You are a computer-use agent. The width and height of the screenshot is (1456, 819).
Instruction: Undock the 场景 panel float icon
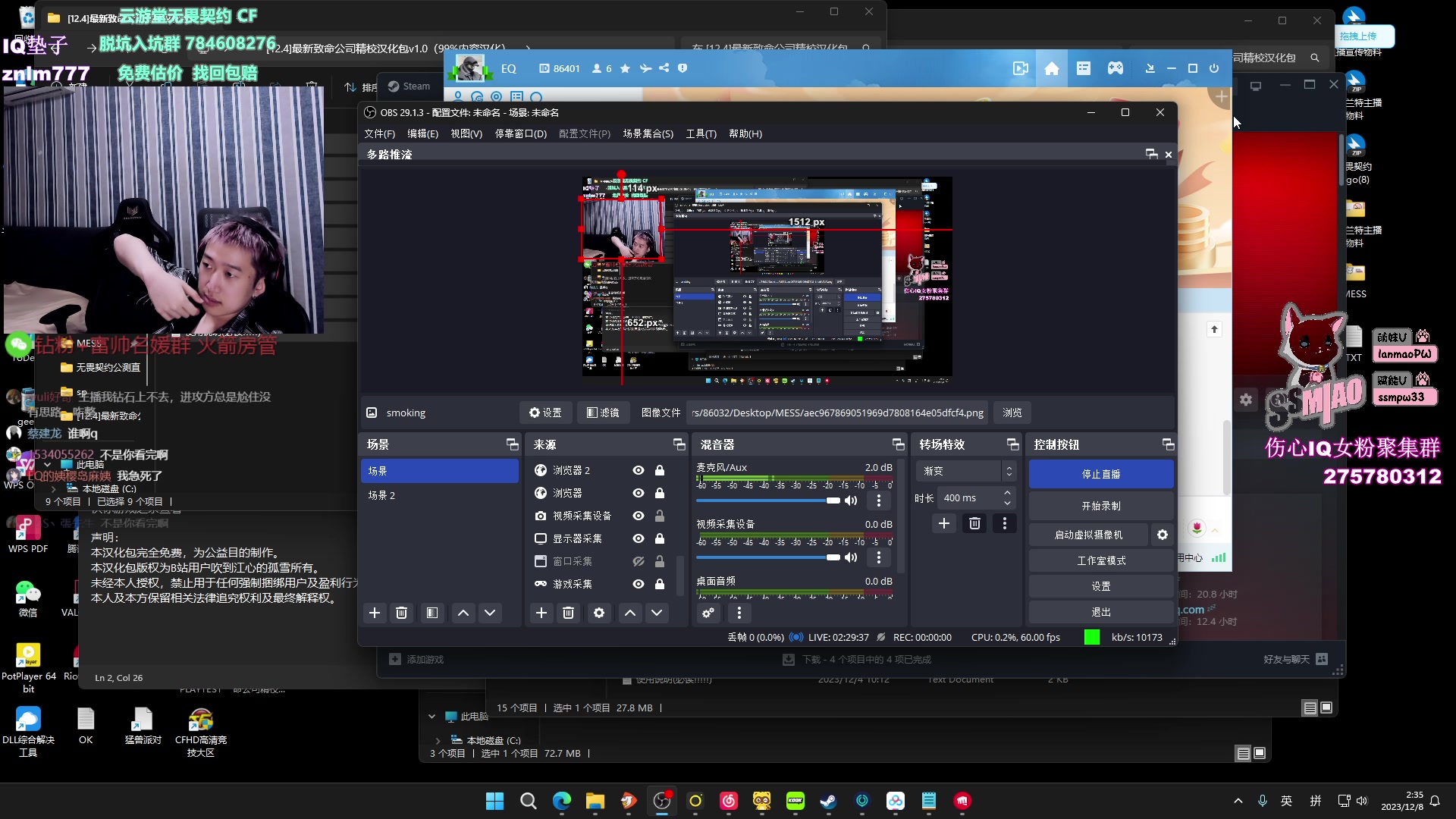tap(513, 444)
